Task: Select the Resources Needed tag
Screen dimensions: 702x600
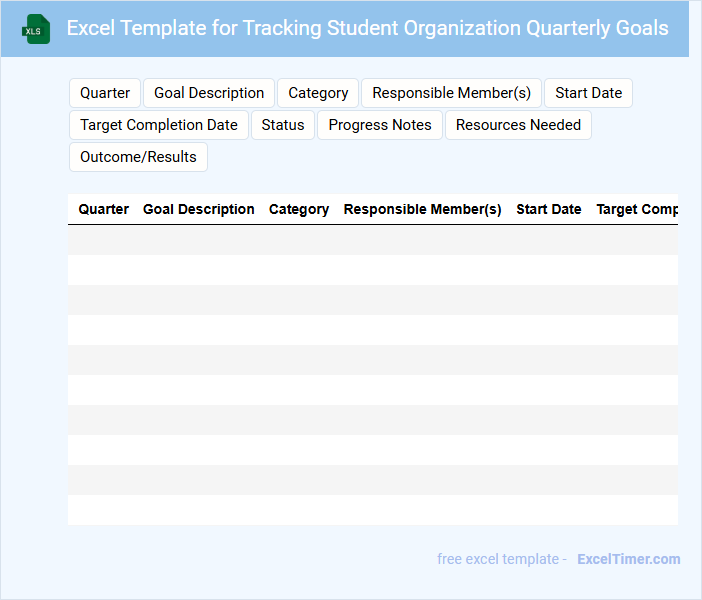Action: tap(518, 125)
